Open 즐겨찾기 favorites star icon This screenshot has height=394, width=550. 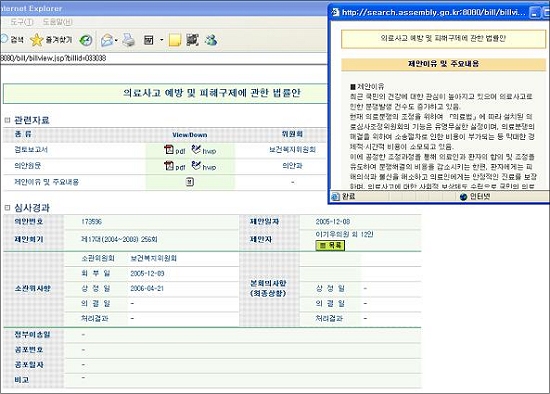coord(36,40)
